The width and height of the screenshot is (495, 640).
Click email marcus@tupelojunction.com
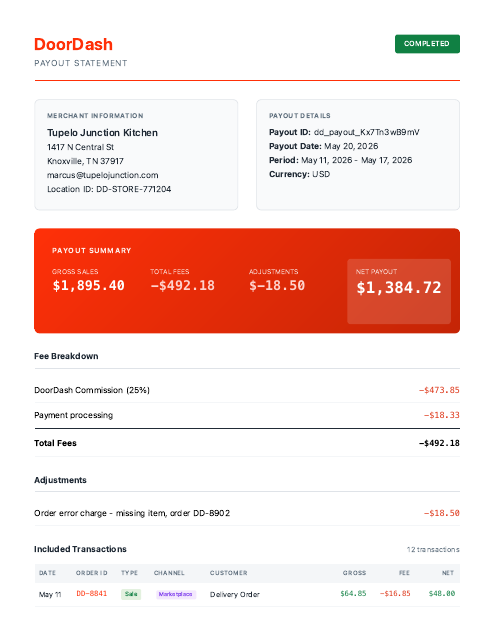(x=102, y=175)
